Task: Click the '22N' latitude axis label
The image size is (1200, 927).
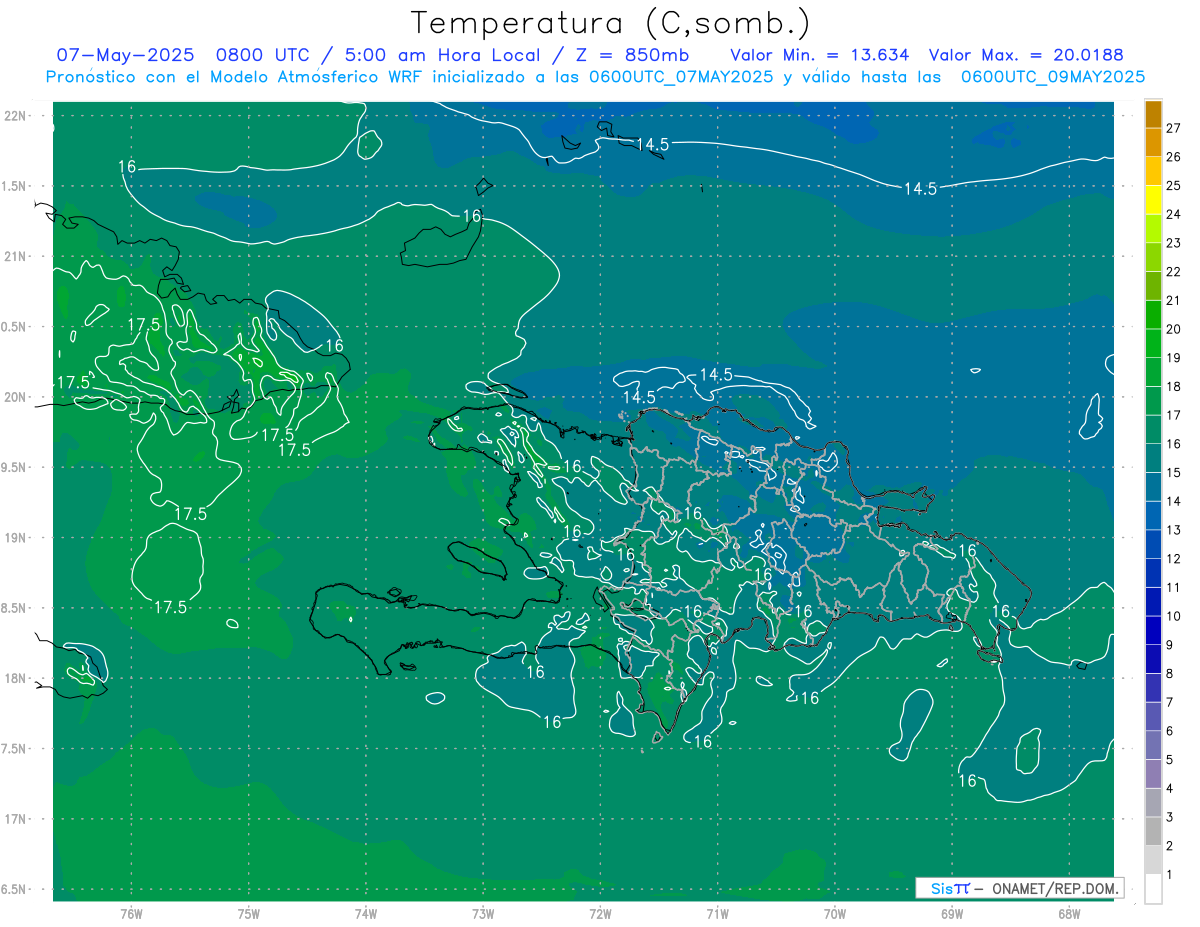Action: coord(16,116)
